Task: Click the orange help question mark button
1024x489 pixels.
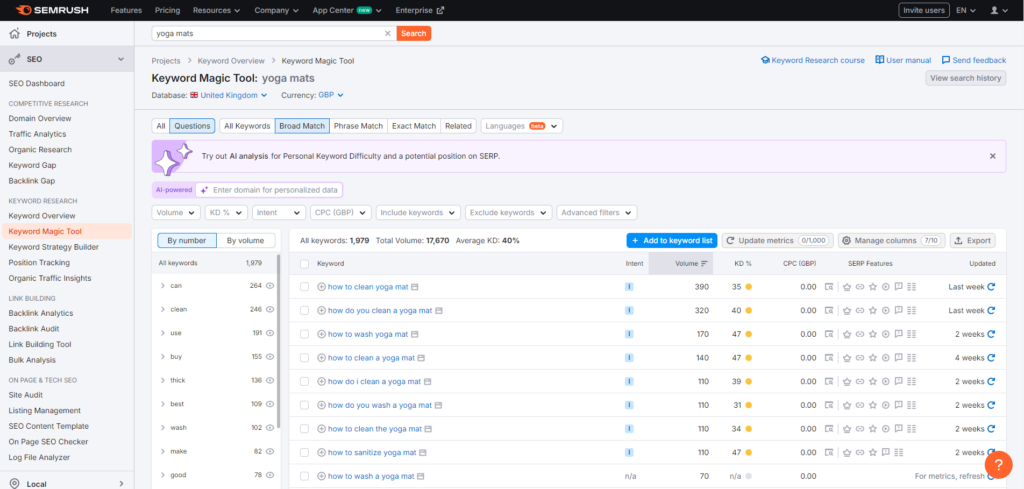Action: click(998, 464)
